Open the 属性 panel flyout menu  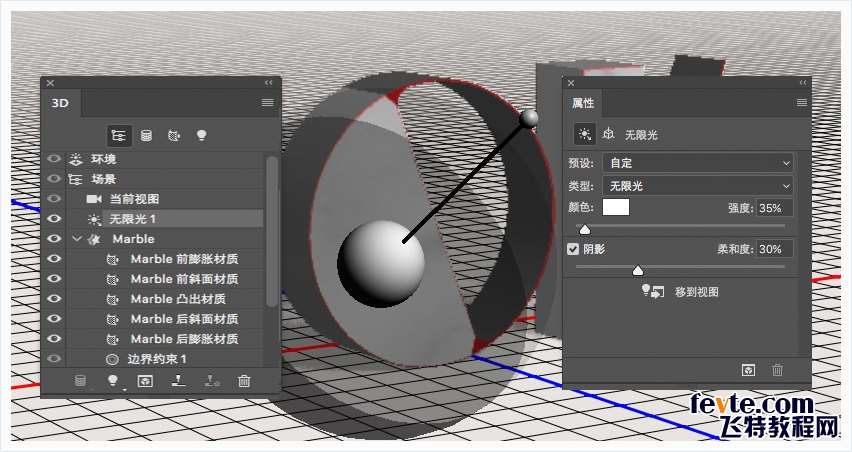point(801,102)
